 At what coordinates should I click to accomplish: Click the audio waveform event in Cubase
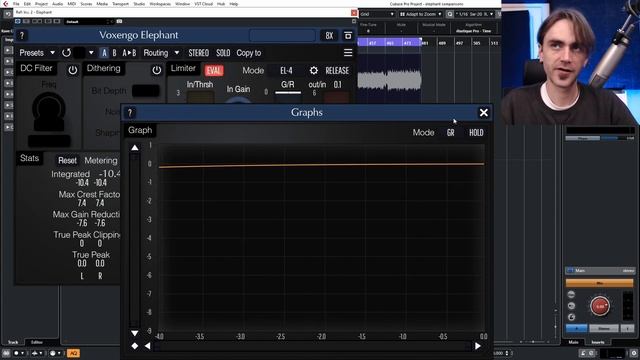coord(389,80)
